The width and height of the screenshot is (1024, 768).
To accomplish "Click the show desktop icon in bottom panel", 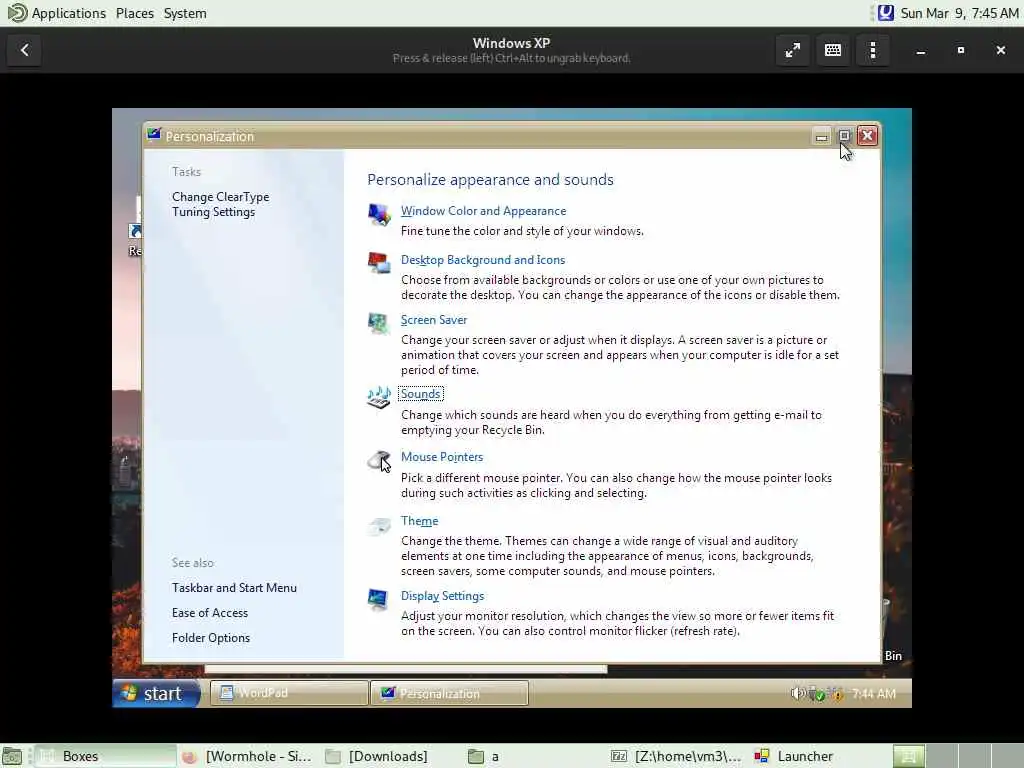I will pyautogui.click(x=12, y=756).
